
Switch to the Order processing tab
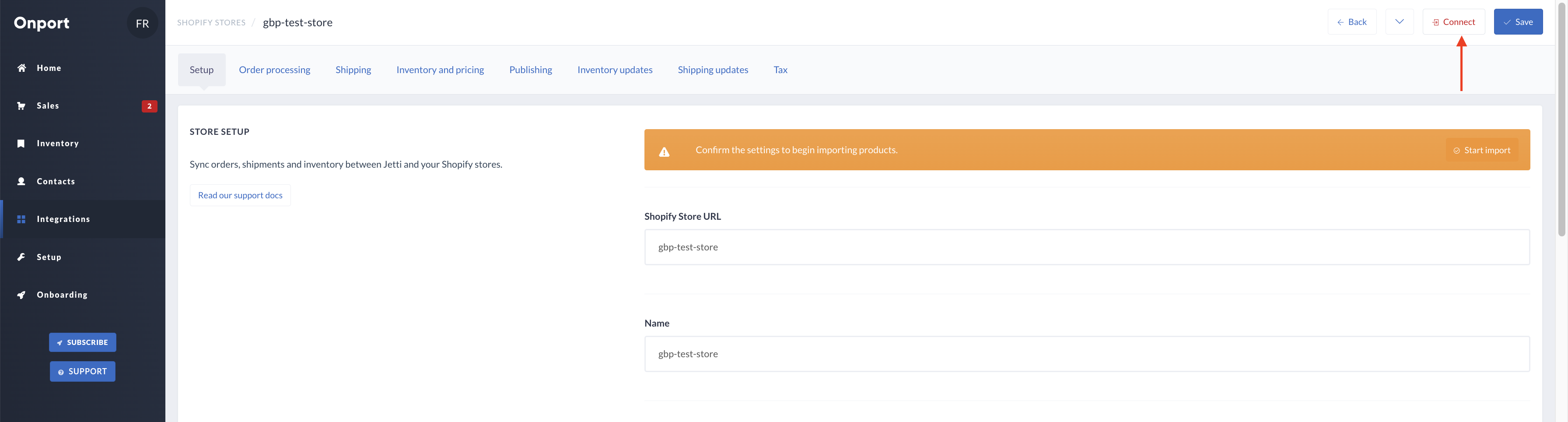click(274, 70)
